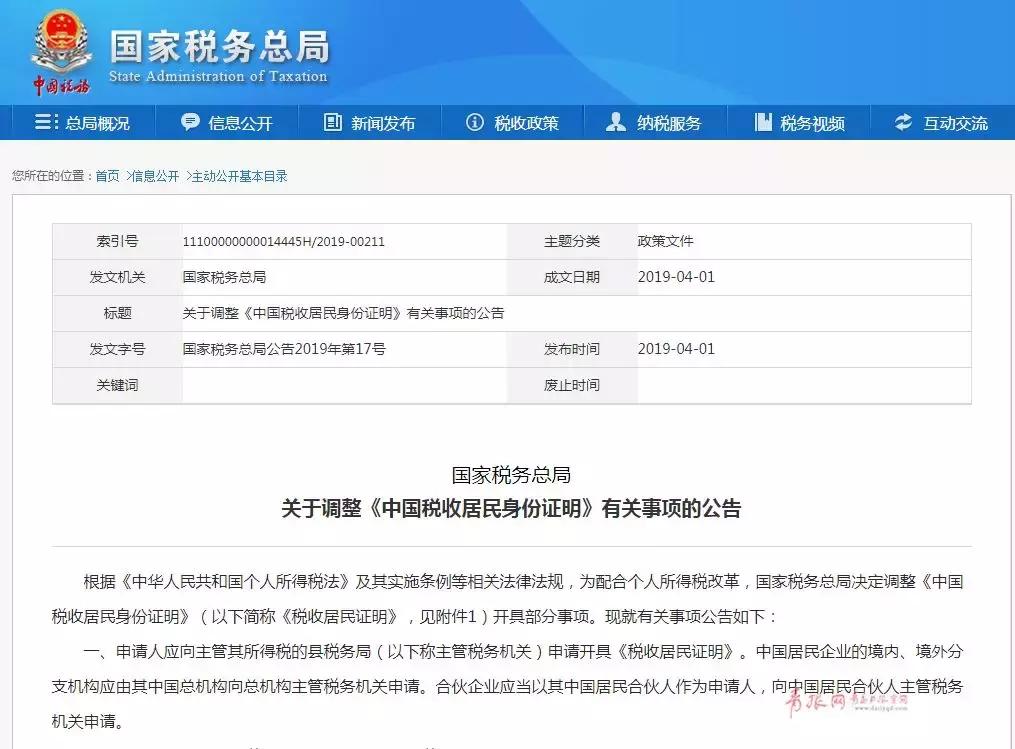Click the speech bubble icon on 信息公开

pos(190,121)
